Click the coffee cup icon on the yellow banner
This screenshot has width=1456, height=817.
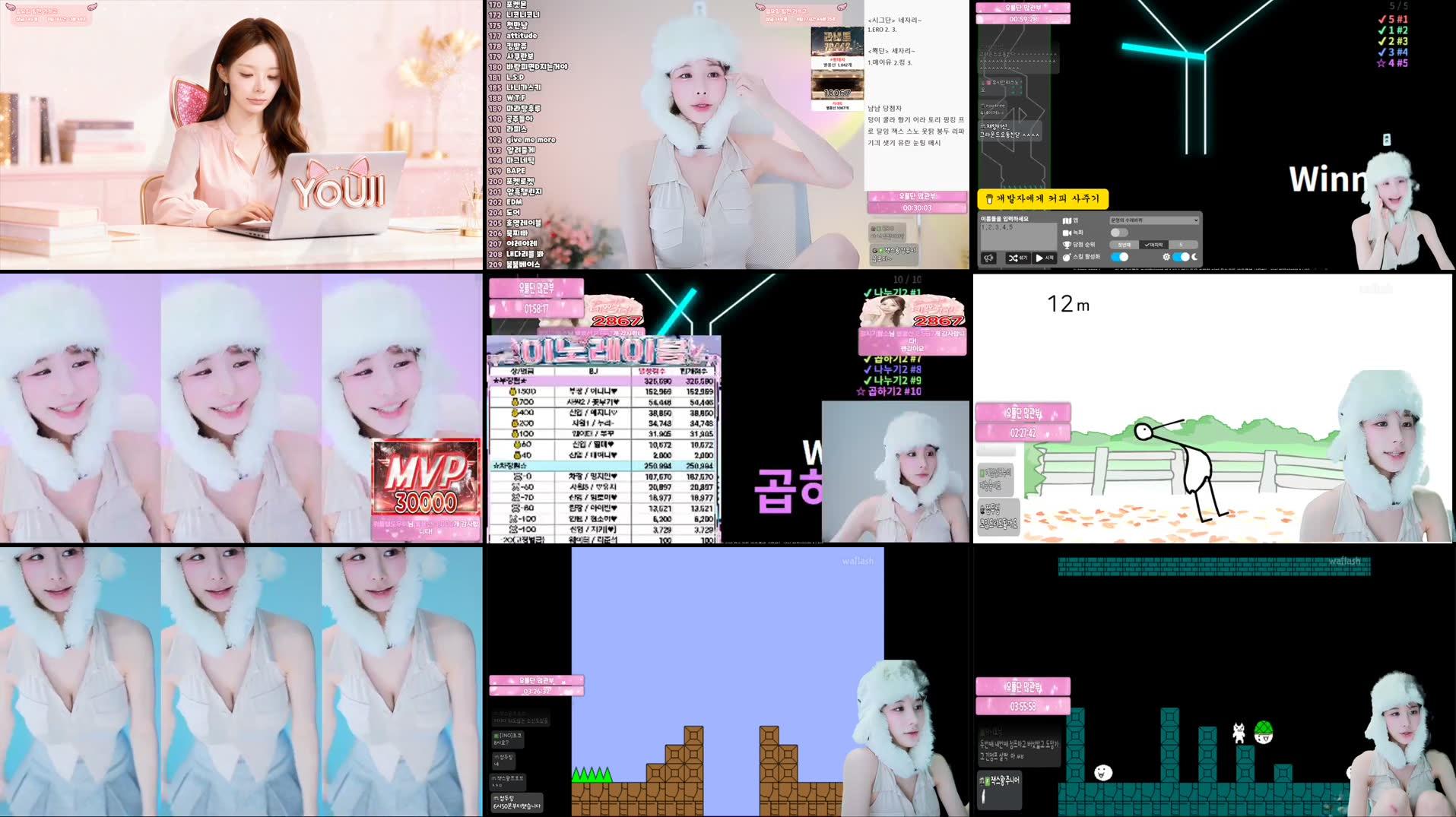click(x=990, y=198)
